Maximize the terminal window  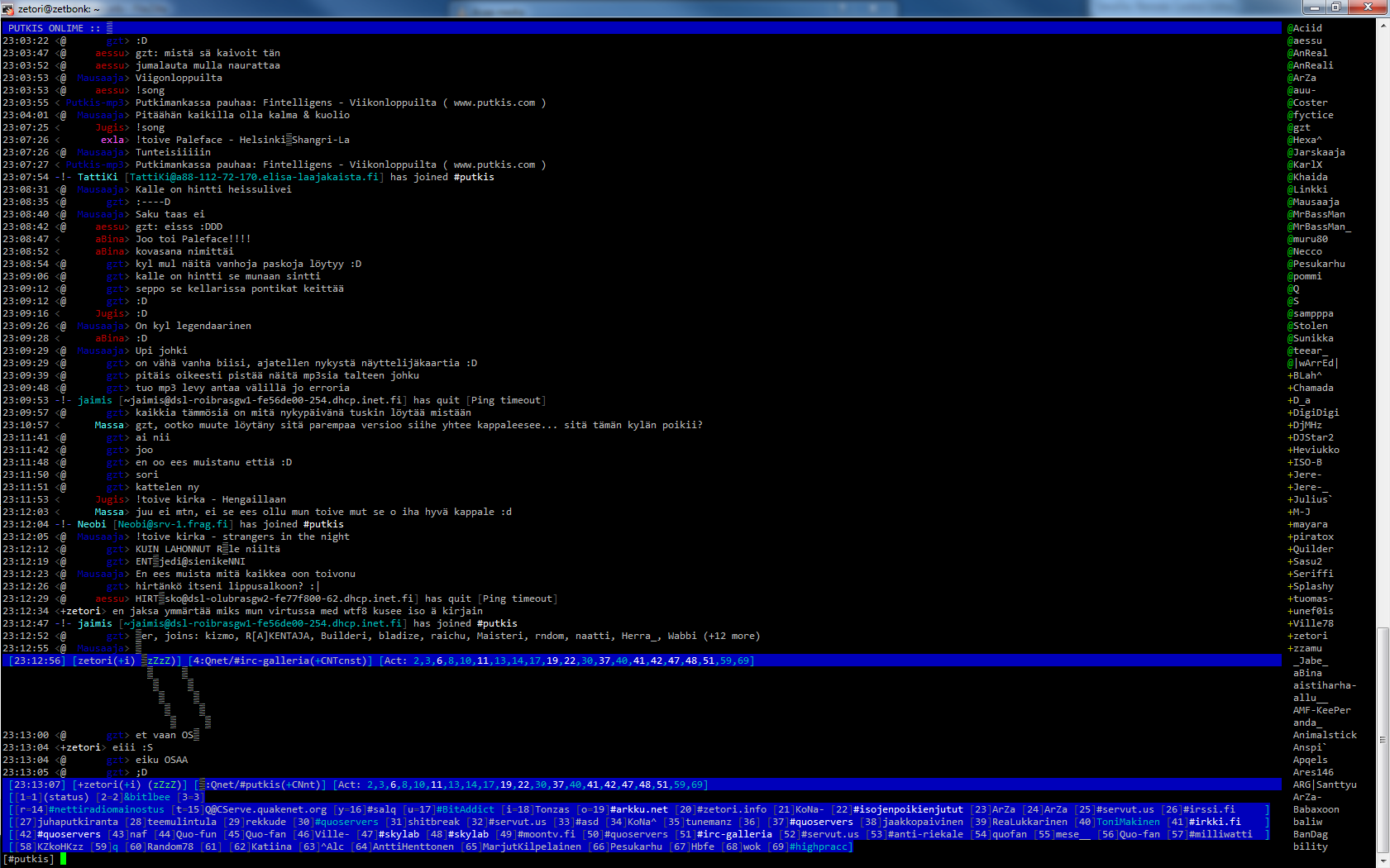pyautogui.click(x=1335, y=7)
